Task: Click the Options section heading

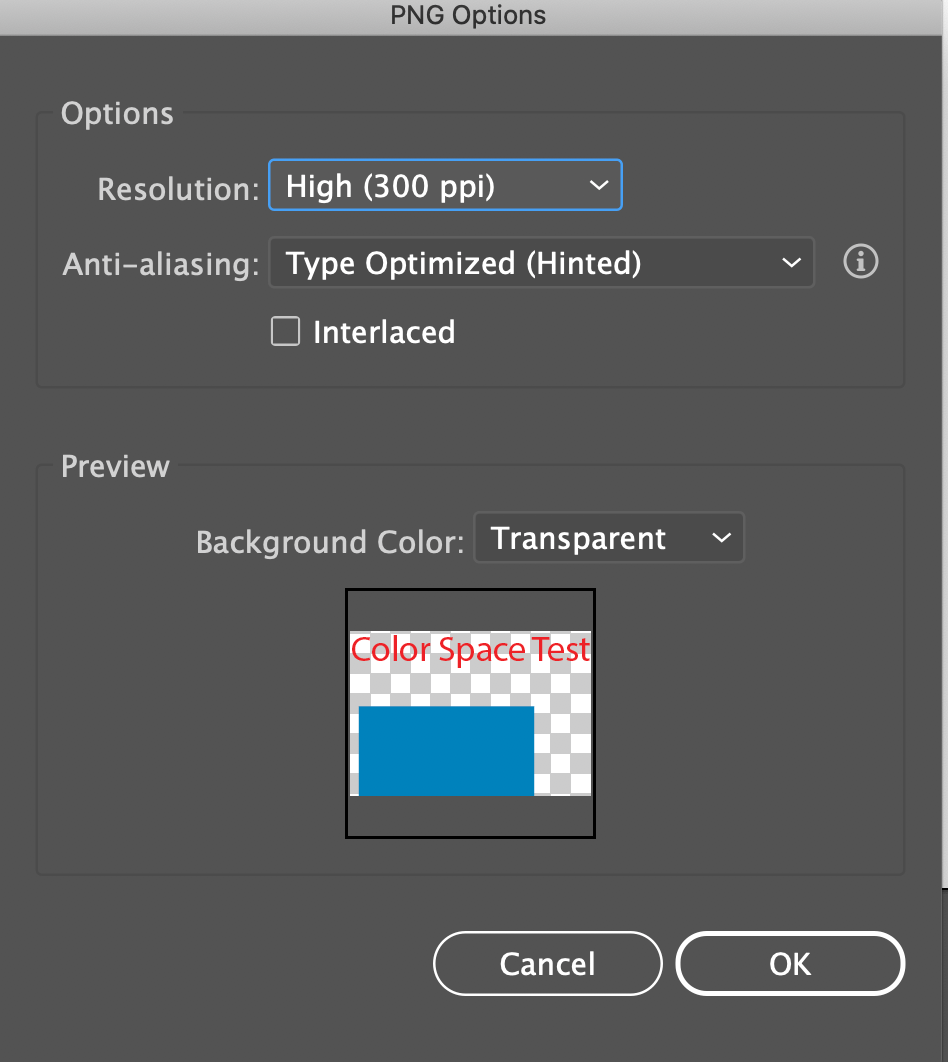Action: (x=116, y=113)
